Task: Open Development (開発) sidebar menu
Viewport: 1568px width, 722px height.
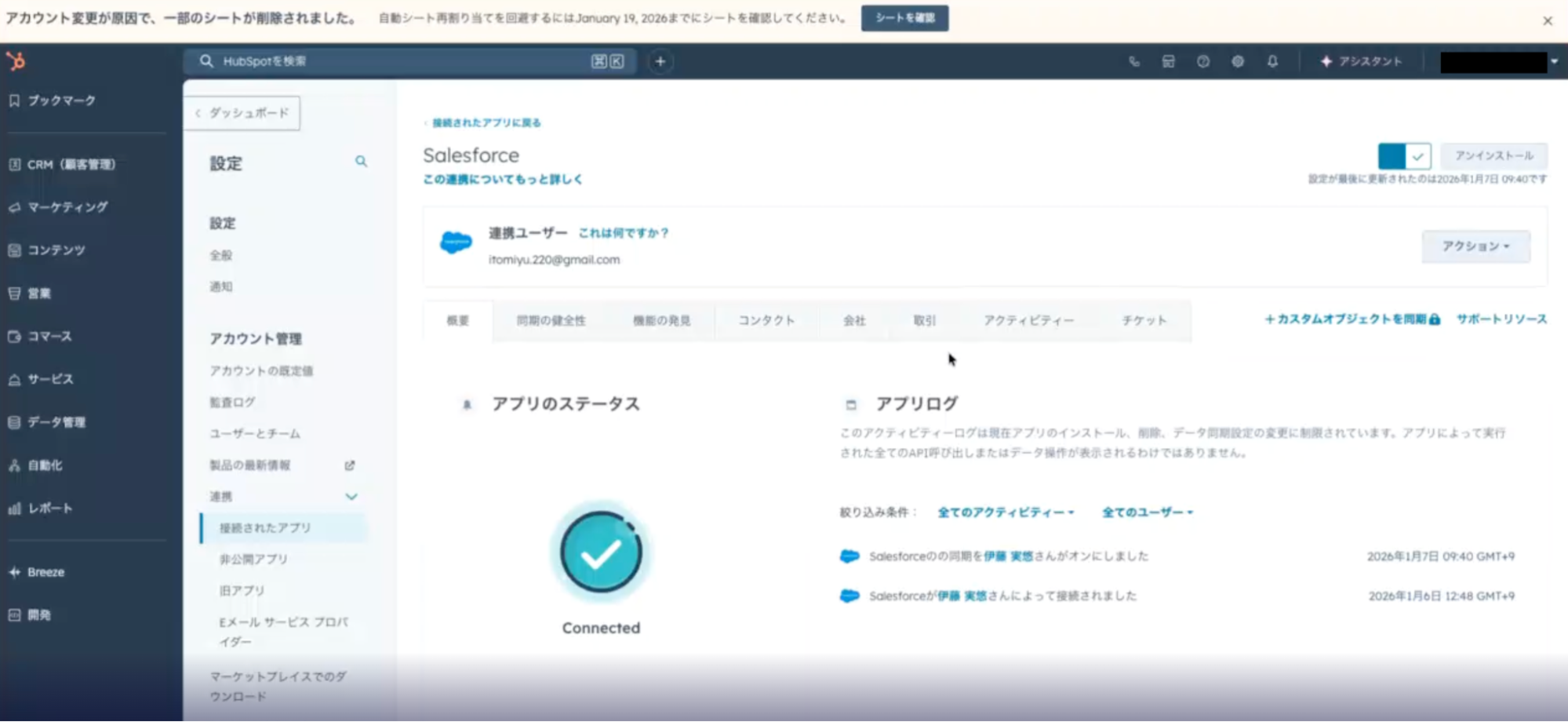Action: pyautogui.click(x=30, y=615)
